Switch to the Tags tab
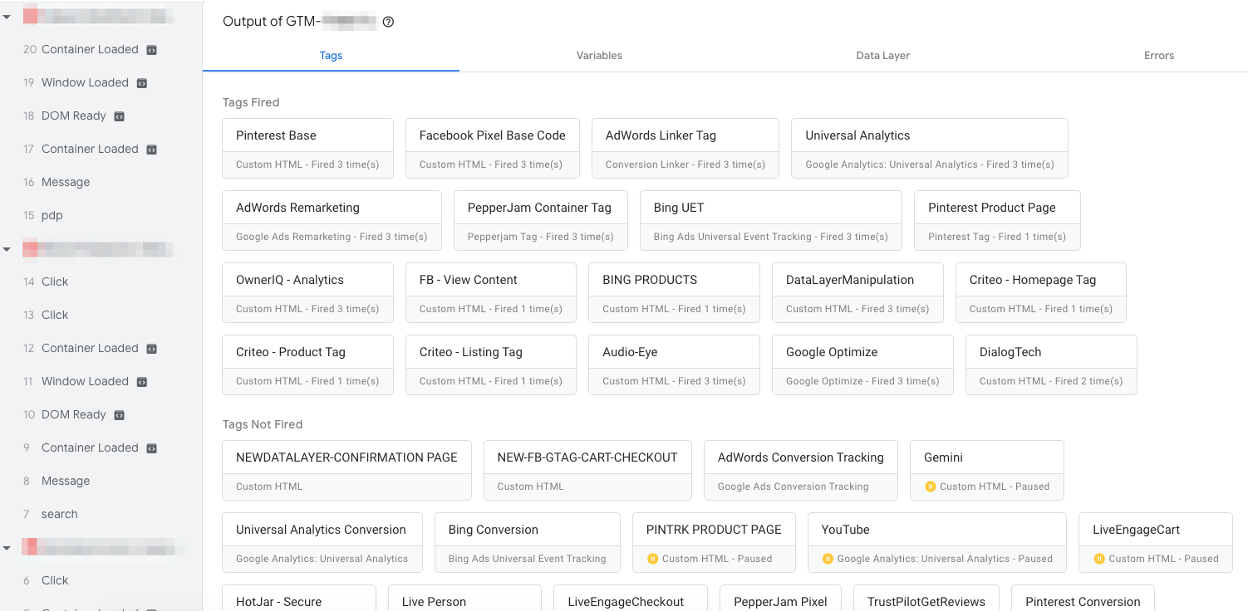The image size is (1248, 612). click(331, 56)
